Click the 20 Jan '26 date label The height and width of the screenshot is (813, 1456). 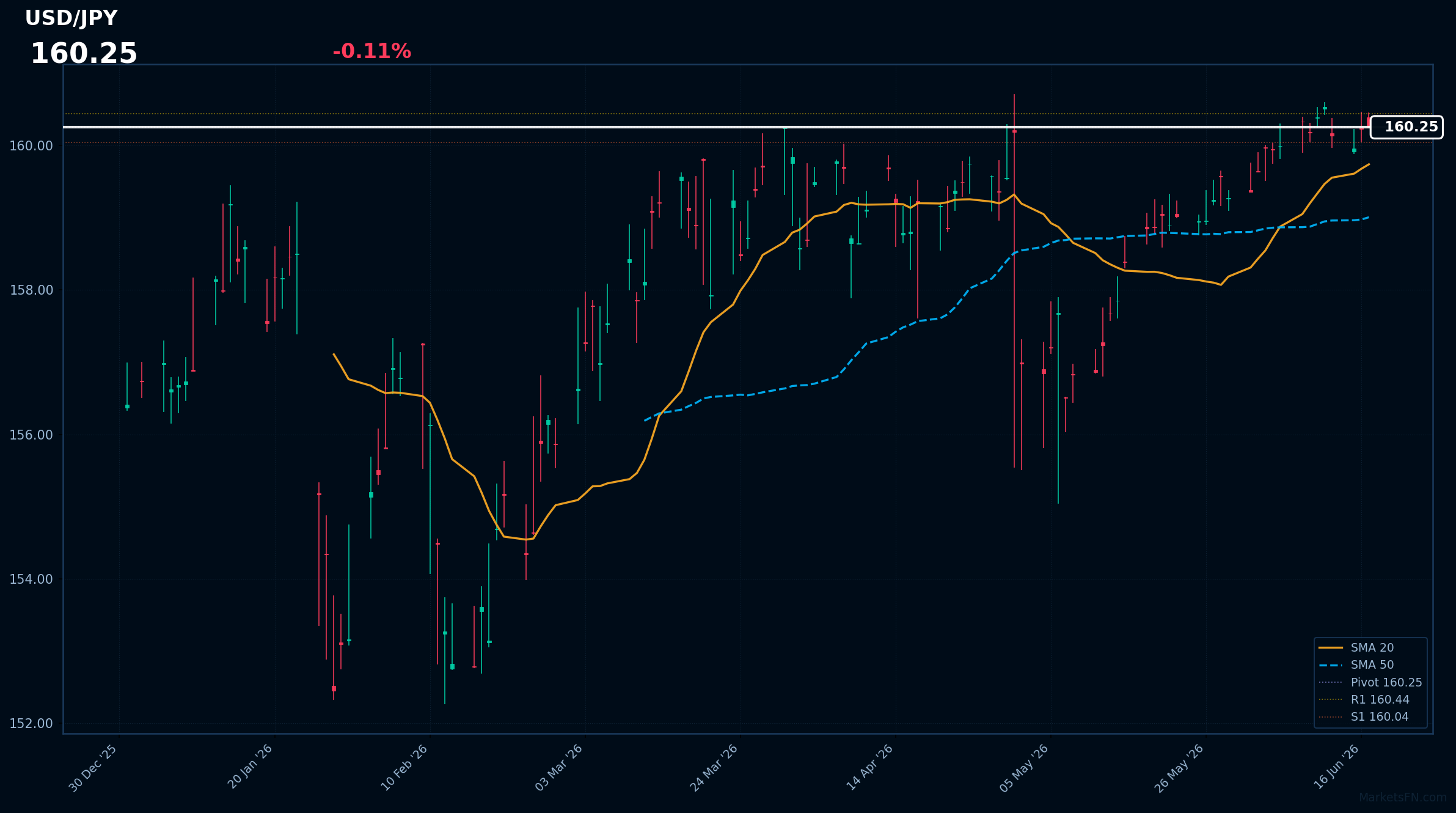(250, 767)
